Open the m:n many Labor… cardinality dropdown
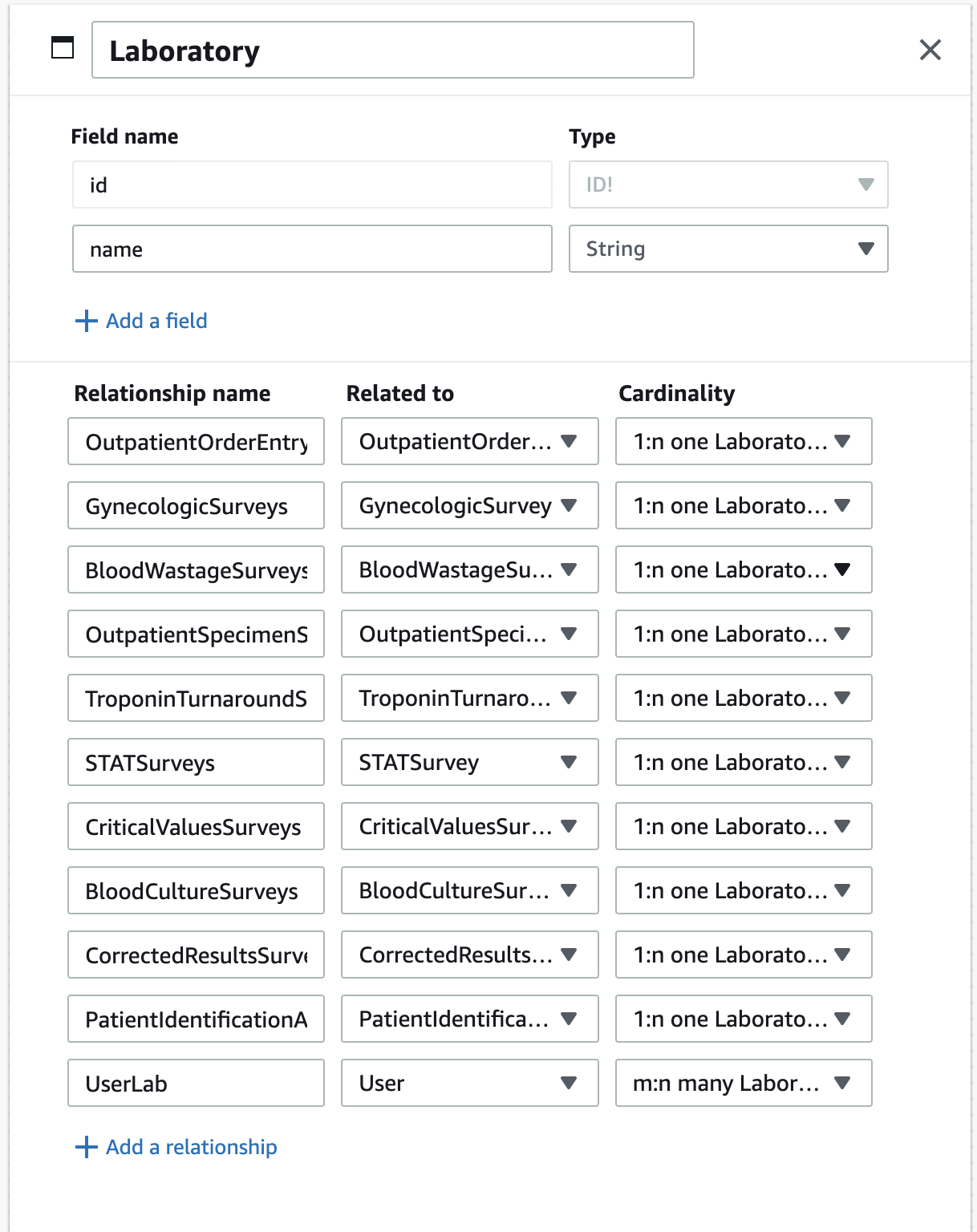 (744, 1083)
